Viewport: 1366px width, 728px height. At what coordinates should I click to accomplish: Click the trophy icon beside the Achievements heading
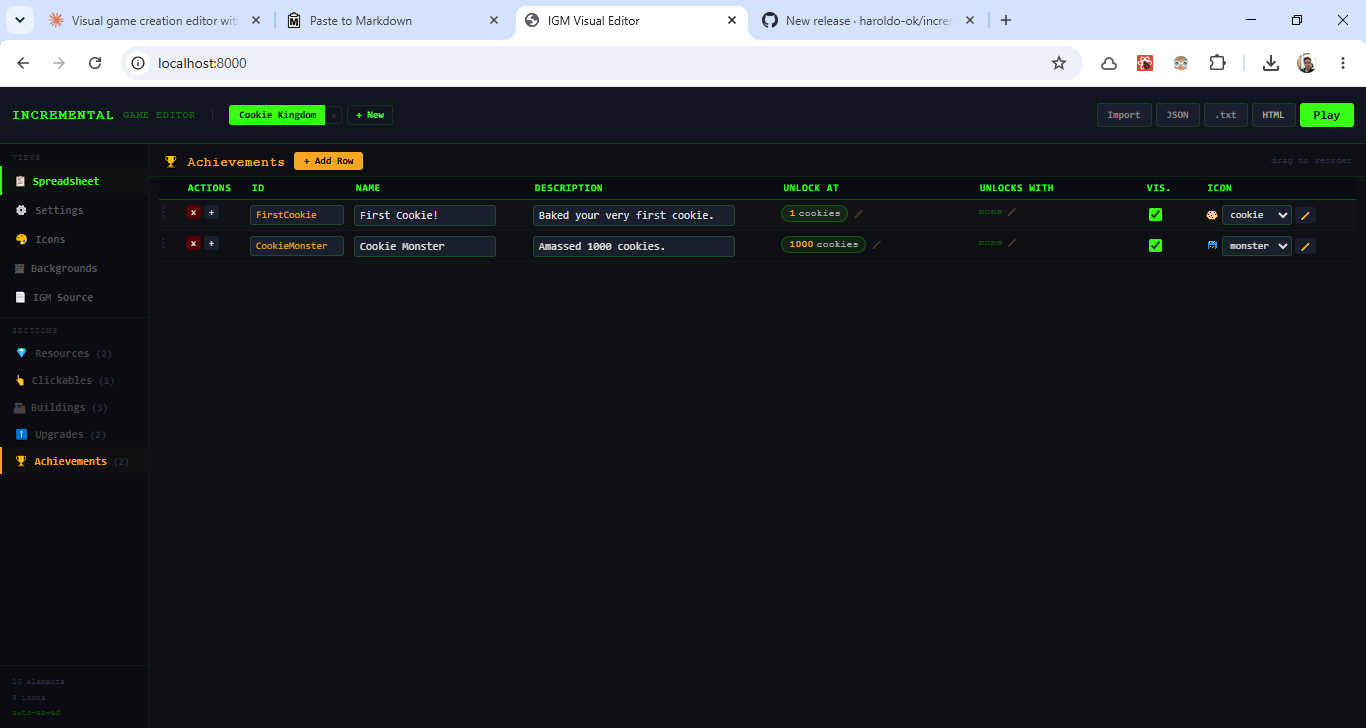pyautogui.click(x=171, y=161)
